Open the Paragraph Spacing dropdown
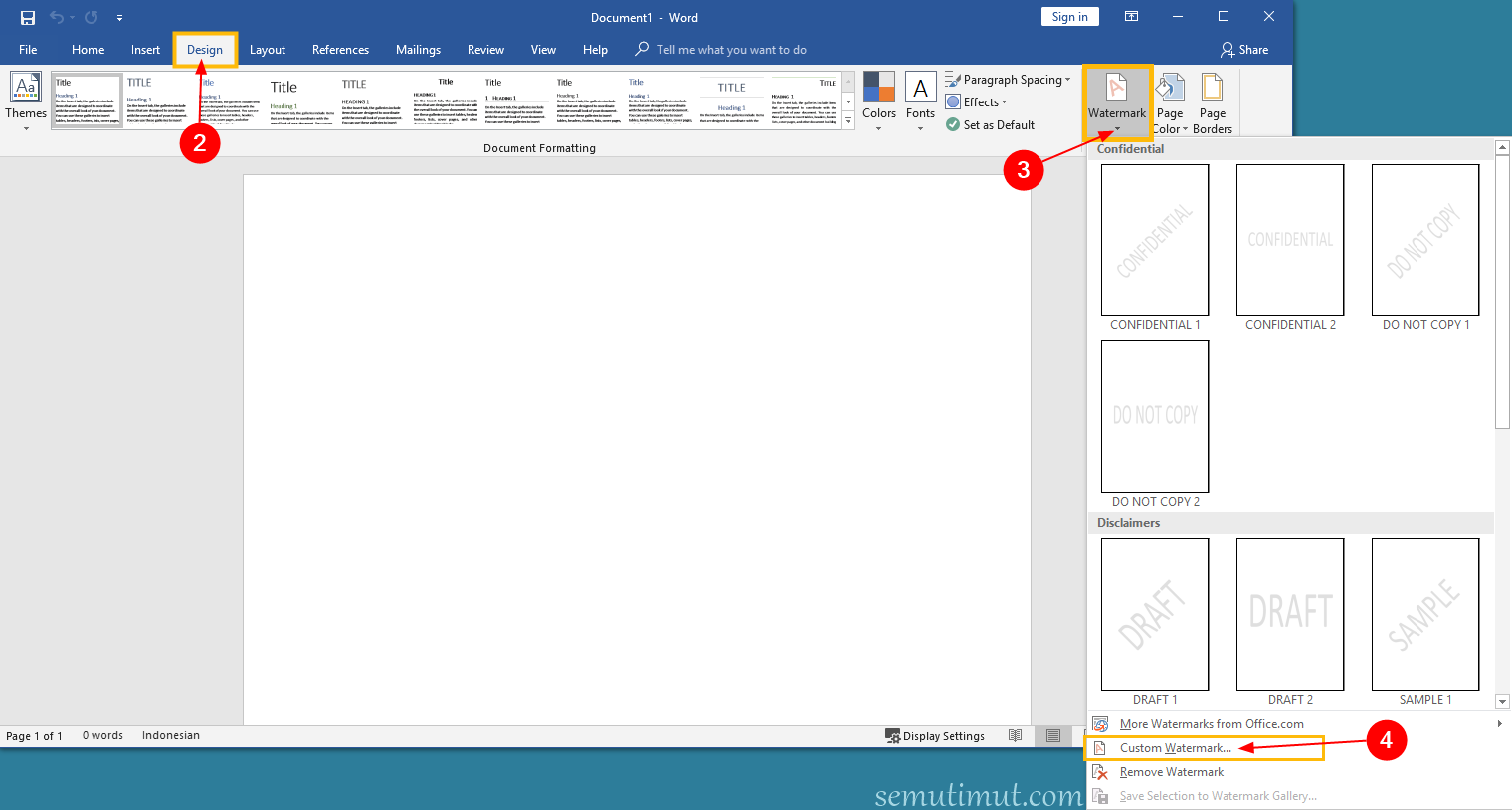 pos(1008,80)
